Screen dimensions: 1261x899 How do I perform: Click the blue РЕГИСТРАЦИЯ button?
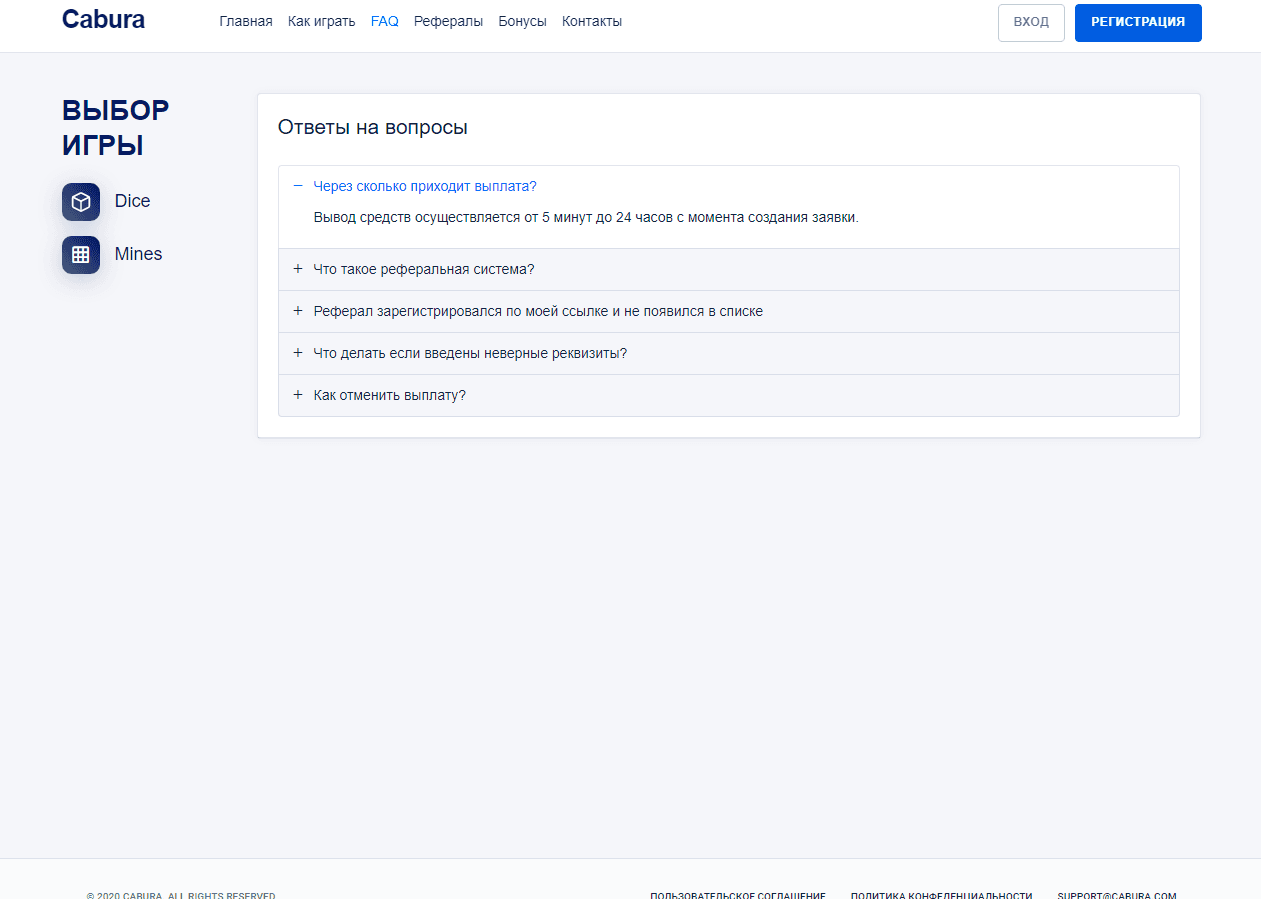point(1138,23)
